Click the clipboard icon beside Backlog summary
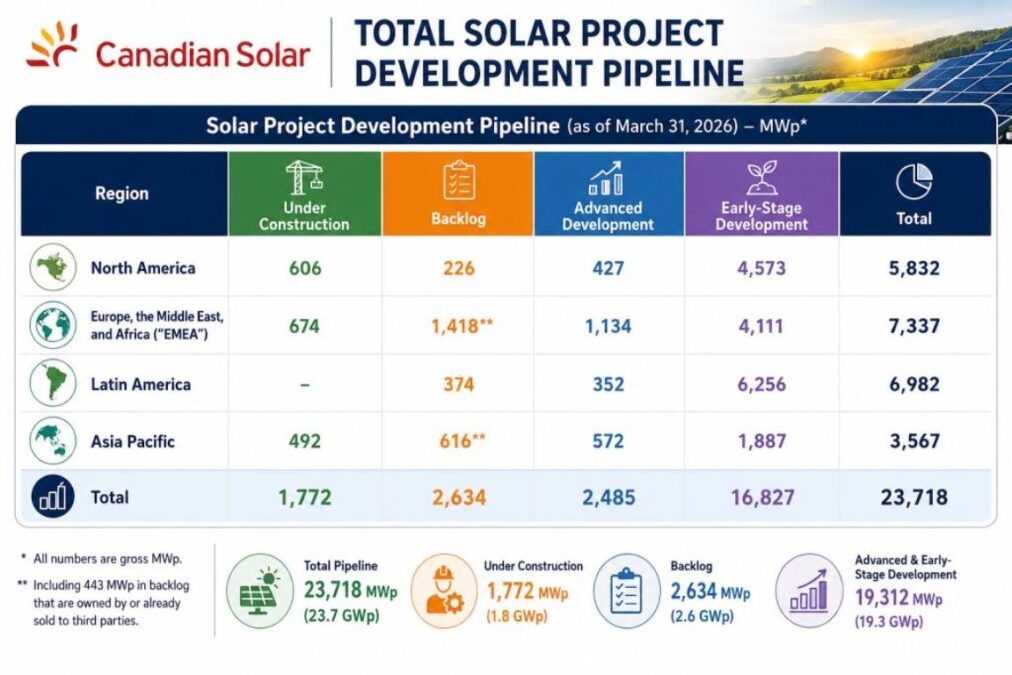Viewport: 1012px width, 675px height. [627, 591]
